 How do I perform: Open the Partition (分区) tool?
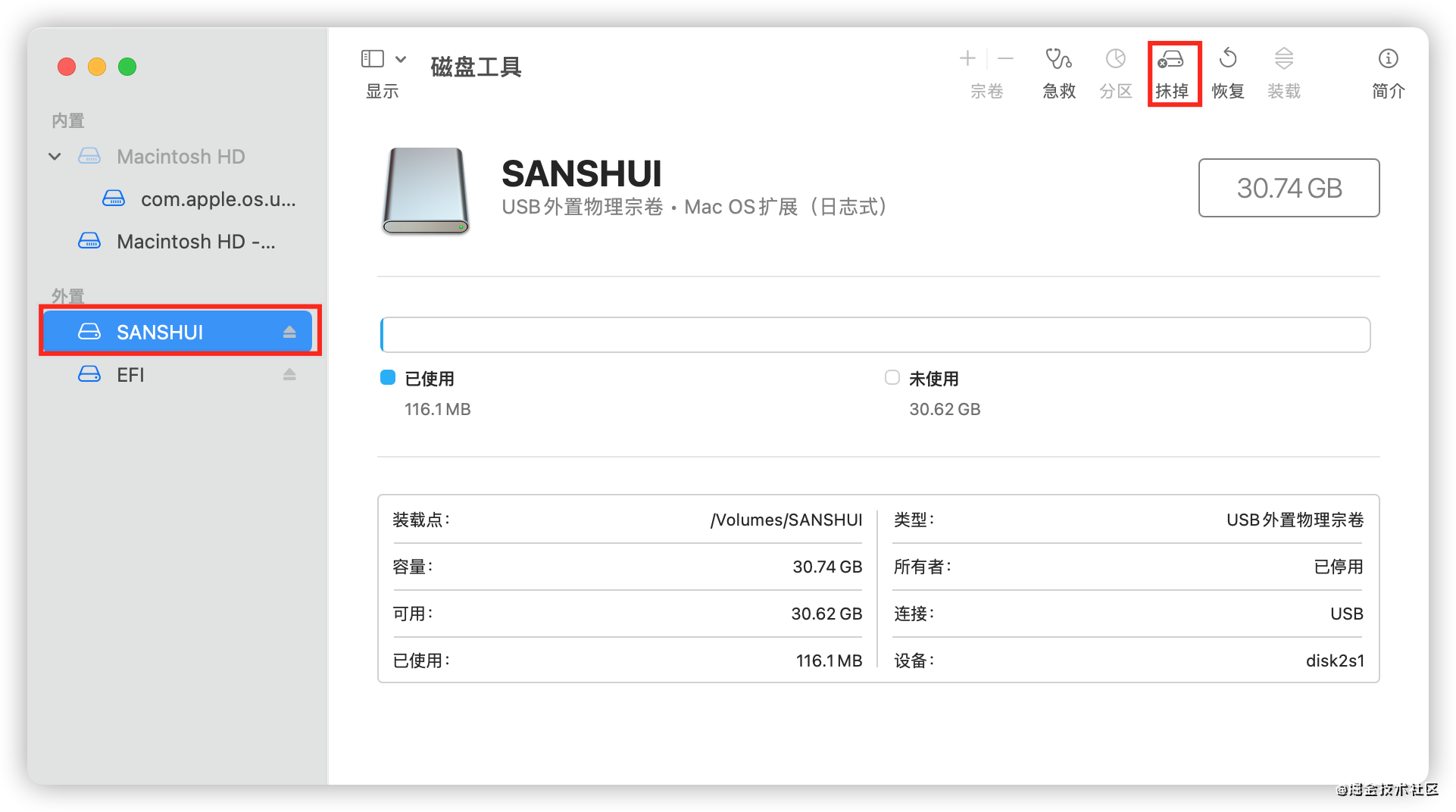pos(1115,73)
